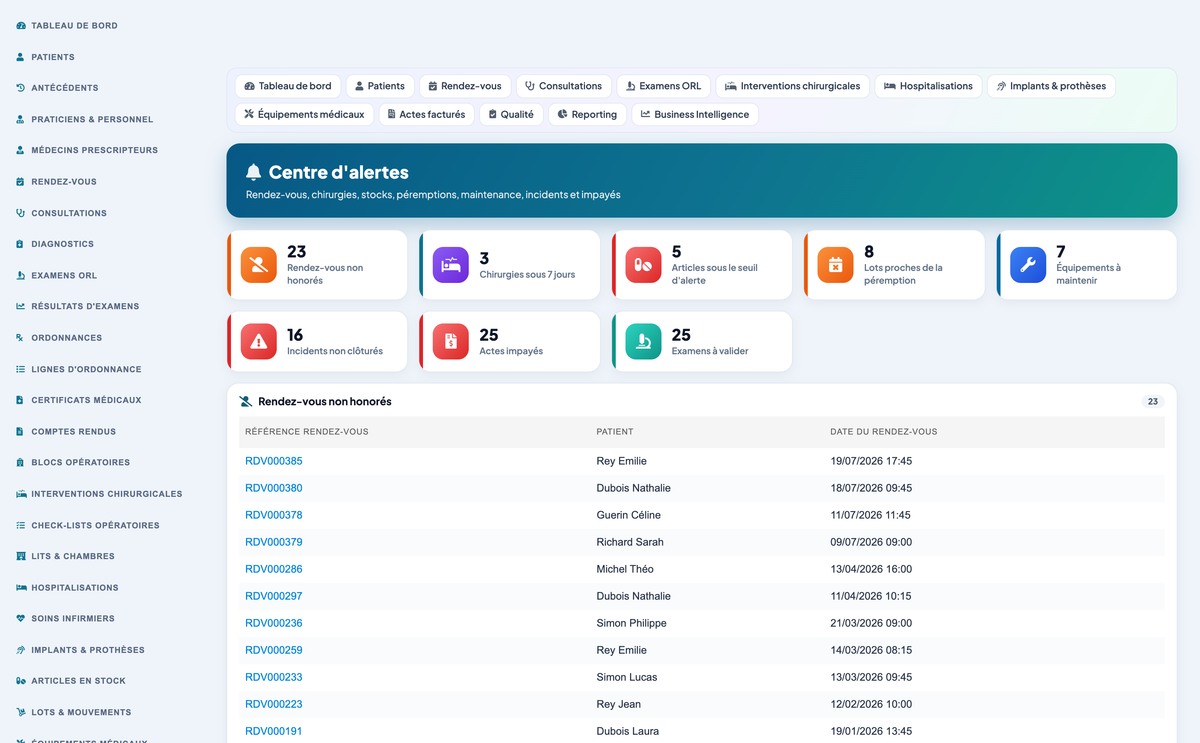Open appointment link RDV000259

[274, 650]
